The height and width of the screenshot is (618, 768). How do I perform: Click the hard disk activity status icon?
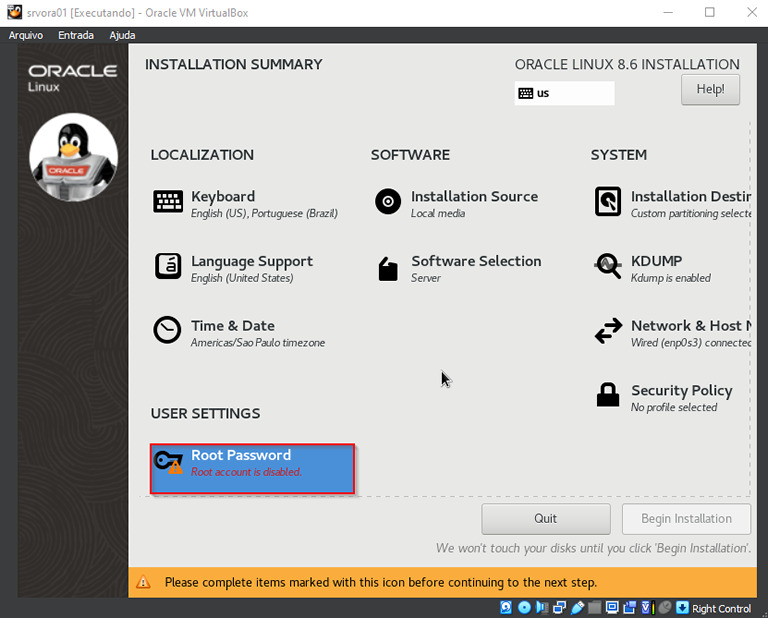[x=506, y=608]
